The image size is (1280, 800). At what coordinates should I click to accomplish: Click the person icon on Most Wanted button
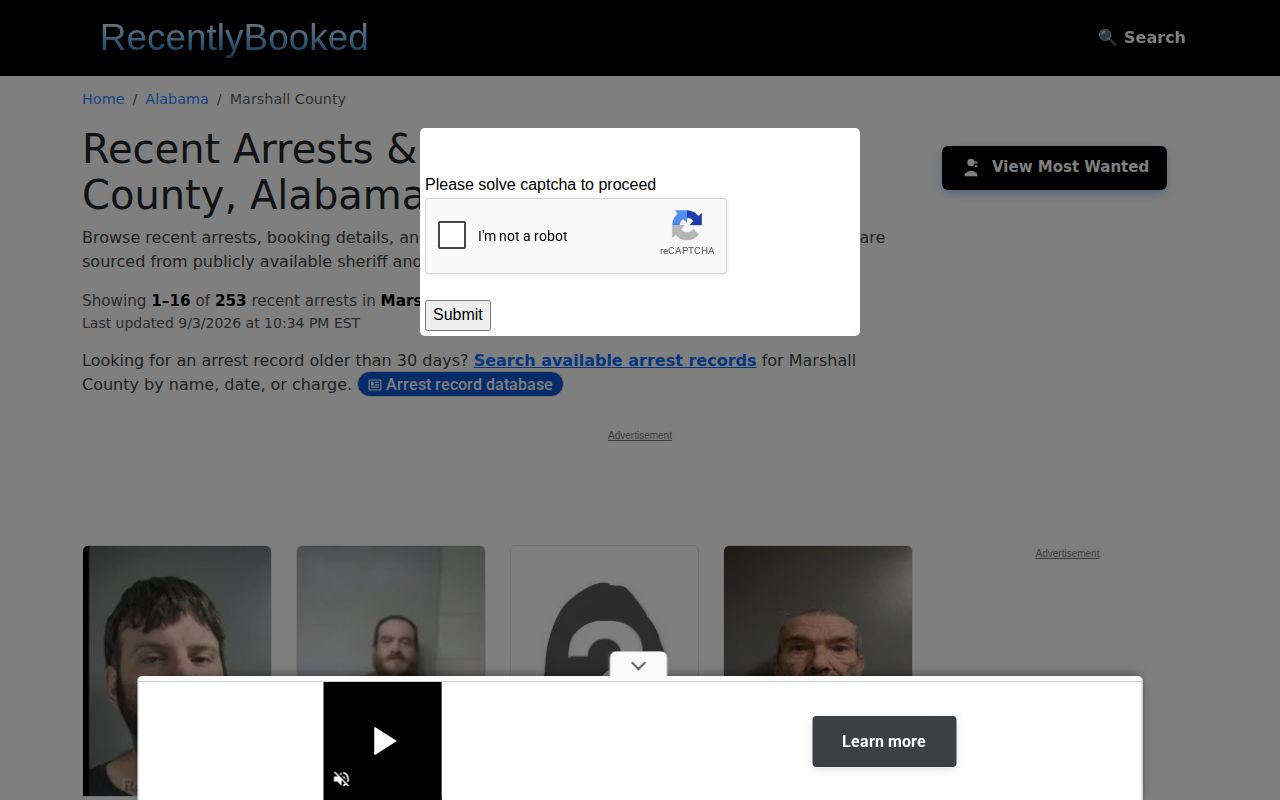tap(971, 167)
